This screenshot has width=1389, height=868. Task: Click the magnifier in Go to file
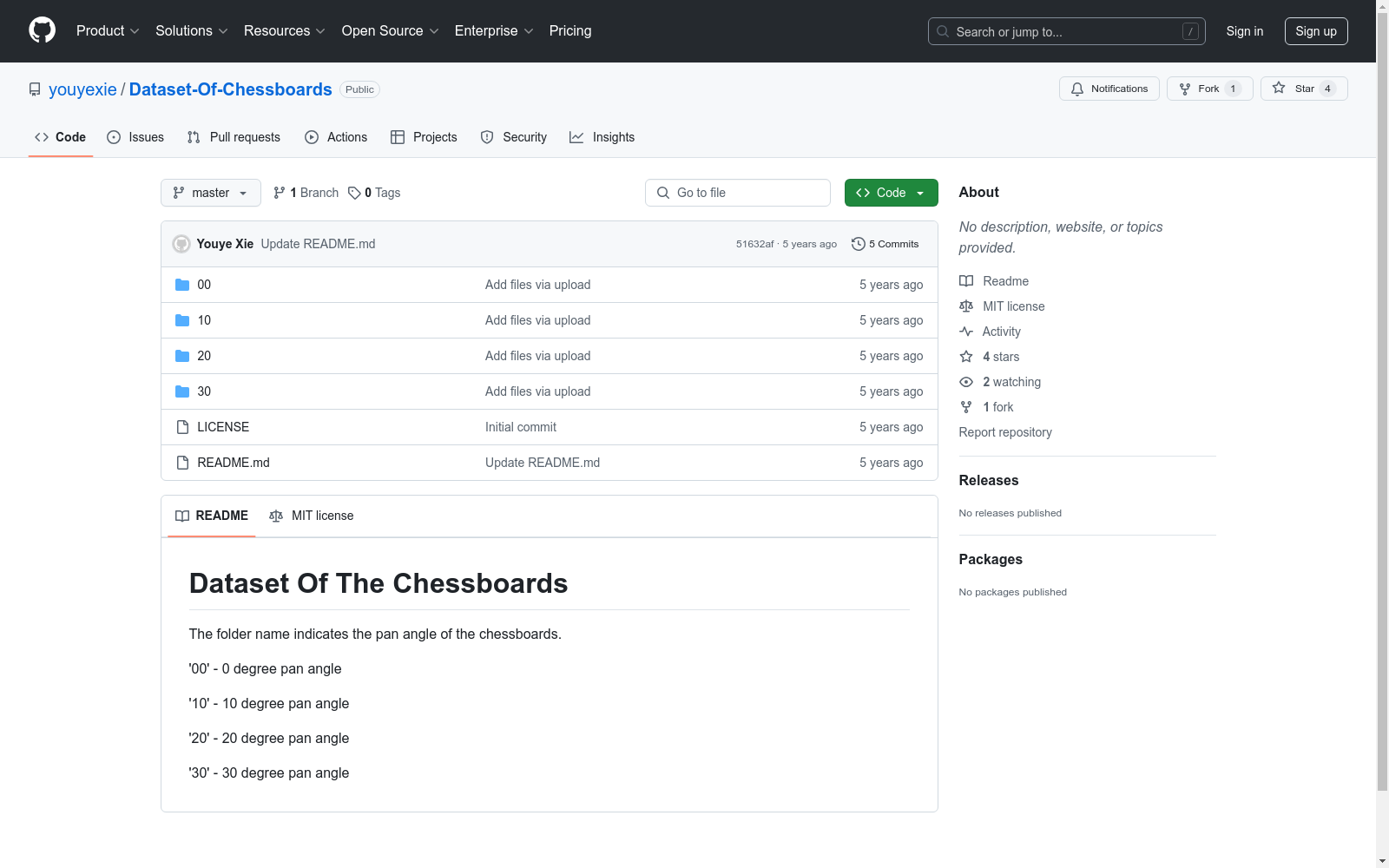[x=663, y=193]
